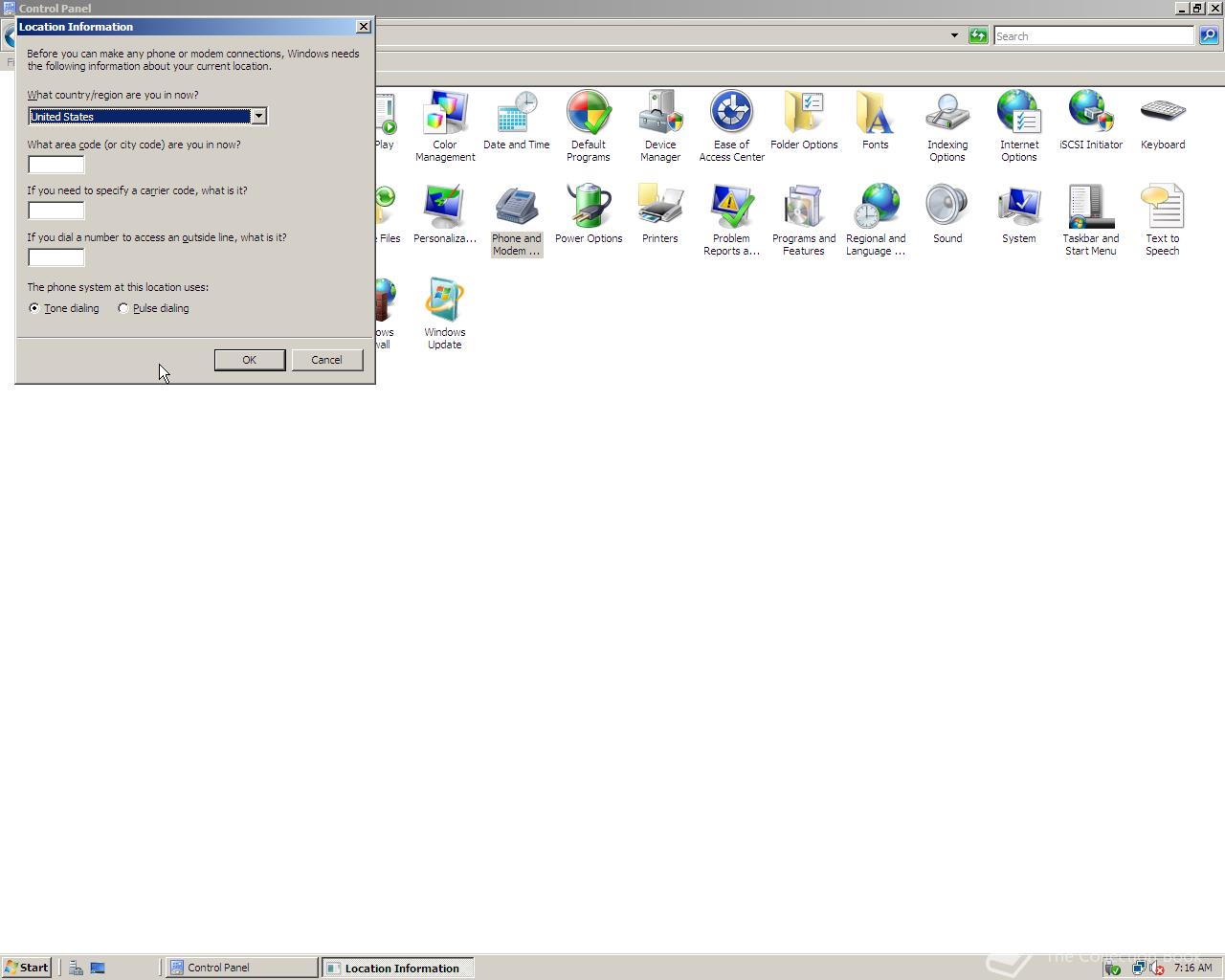This screenshot has height=980, width=1225.
Task: Open Windows Update icon
Action: click(x=445, y=314)
